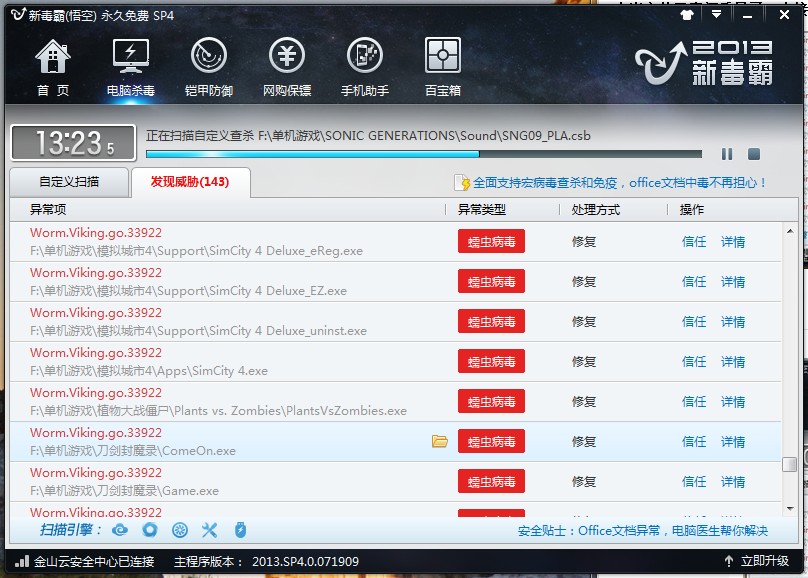
Task: View details for SimCity 4 Deluxe_EZ.exe
Action: point(733,282)
